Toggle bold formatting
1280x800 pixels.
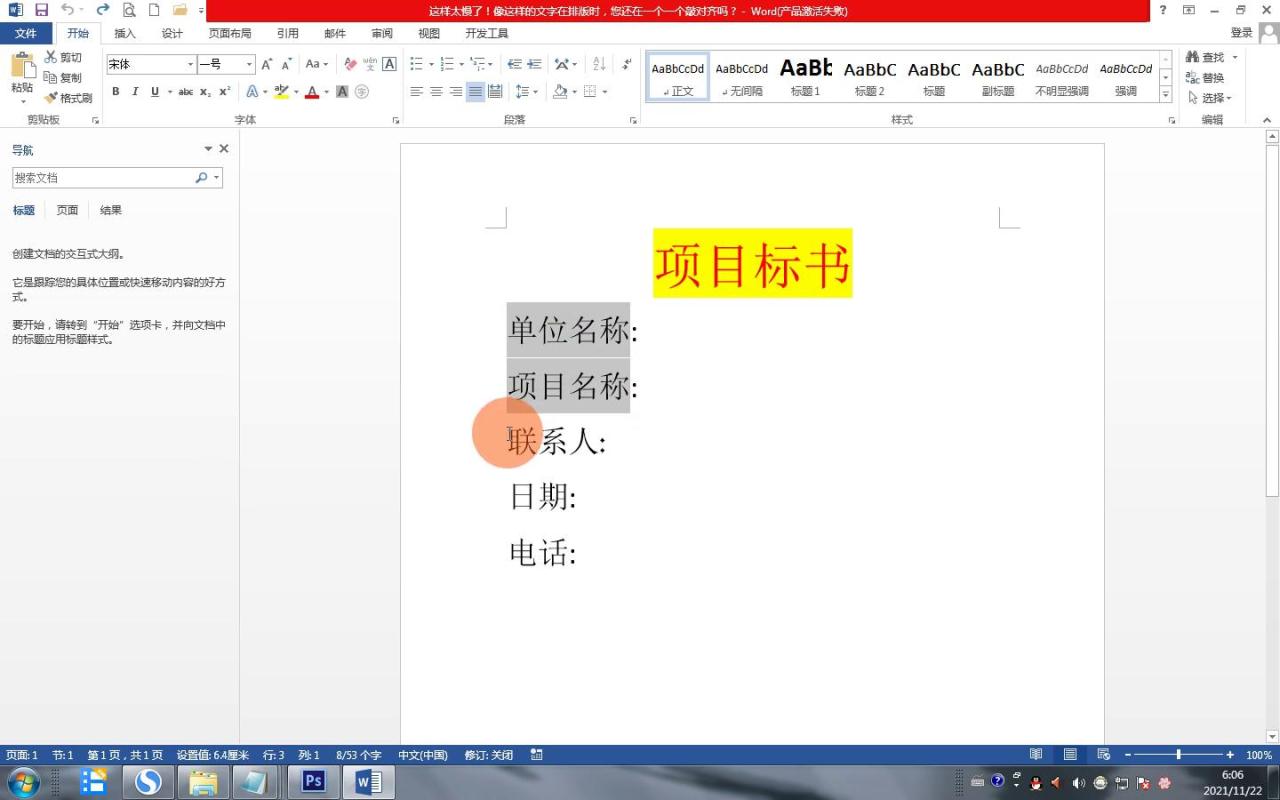click(x=115, y=91)
